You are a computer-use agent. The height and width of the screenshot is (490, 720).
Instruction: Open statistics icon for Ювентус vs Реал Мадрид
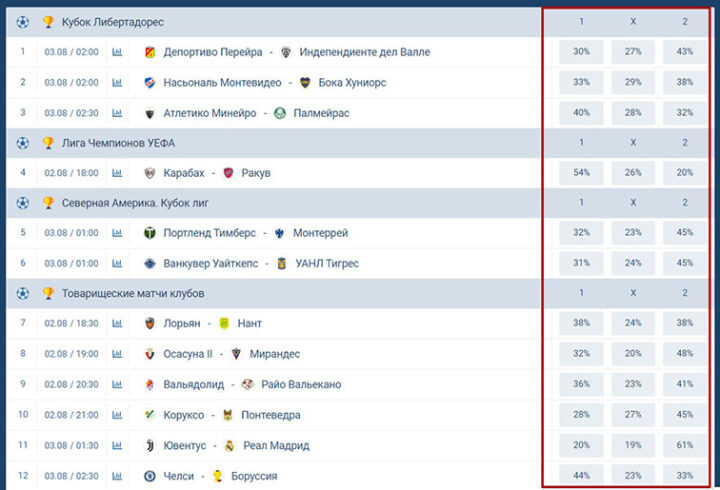click(x=117, y=445)
